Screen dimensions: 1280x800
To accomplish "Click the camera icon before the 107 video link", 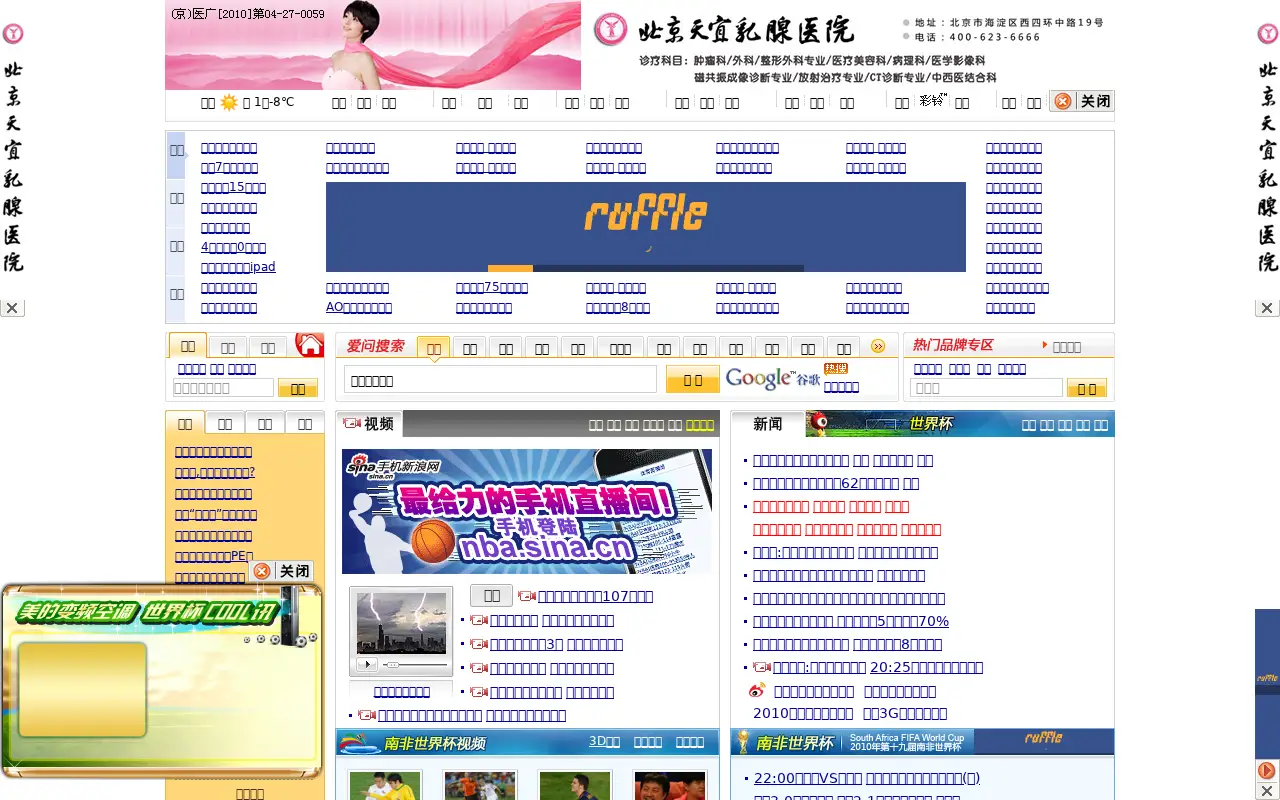I will tap(527, 597).
